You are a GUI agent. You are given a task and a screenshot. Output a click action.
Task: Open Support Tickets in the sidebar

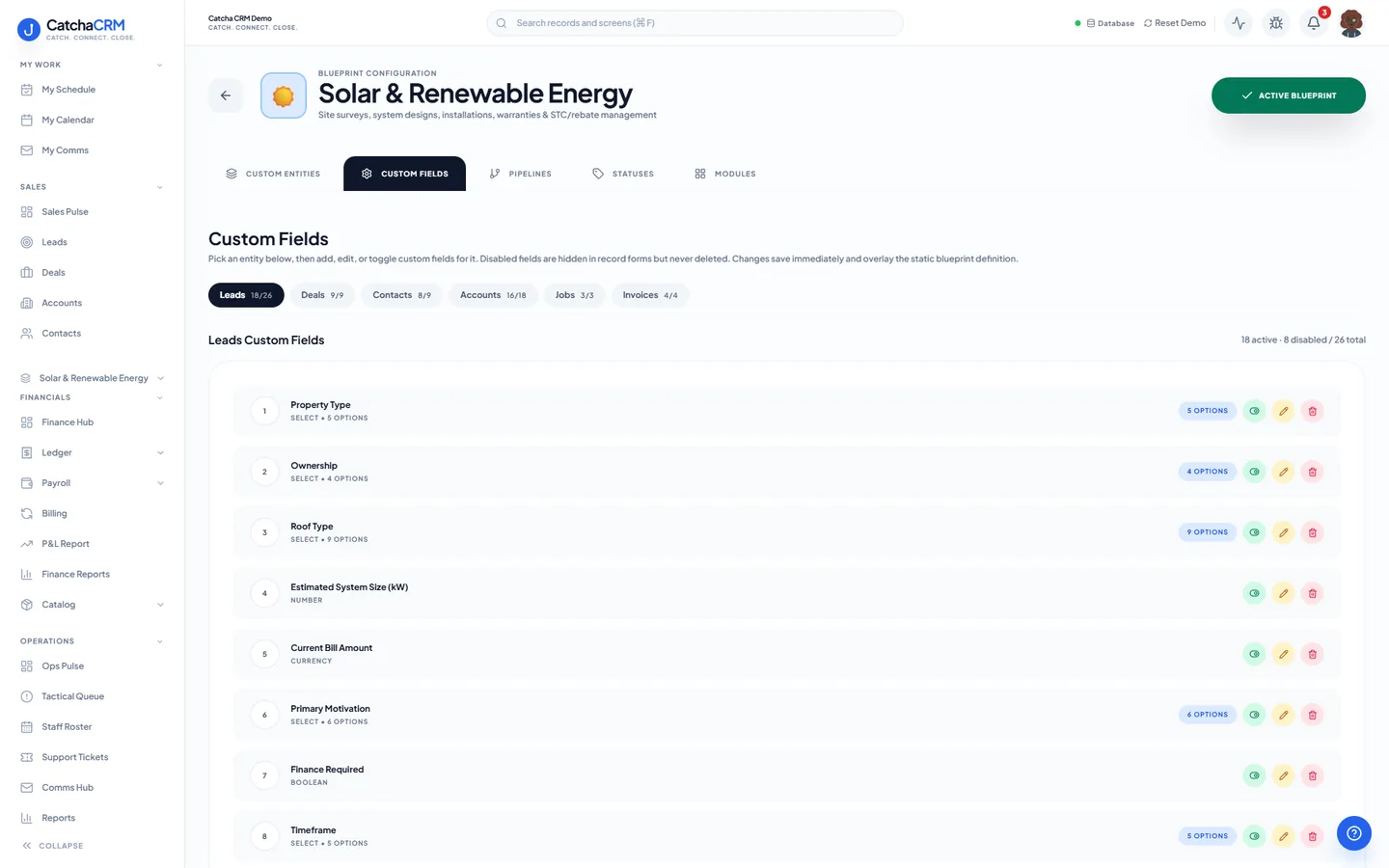pos(92,757)
